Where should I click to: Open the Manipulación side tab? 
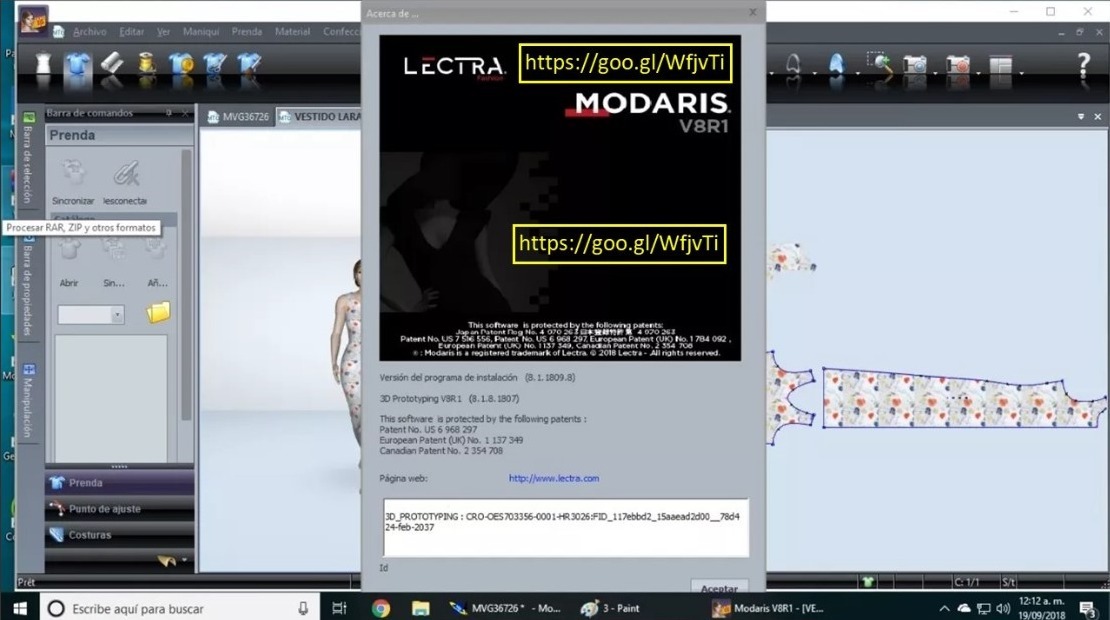point(28,400)
